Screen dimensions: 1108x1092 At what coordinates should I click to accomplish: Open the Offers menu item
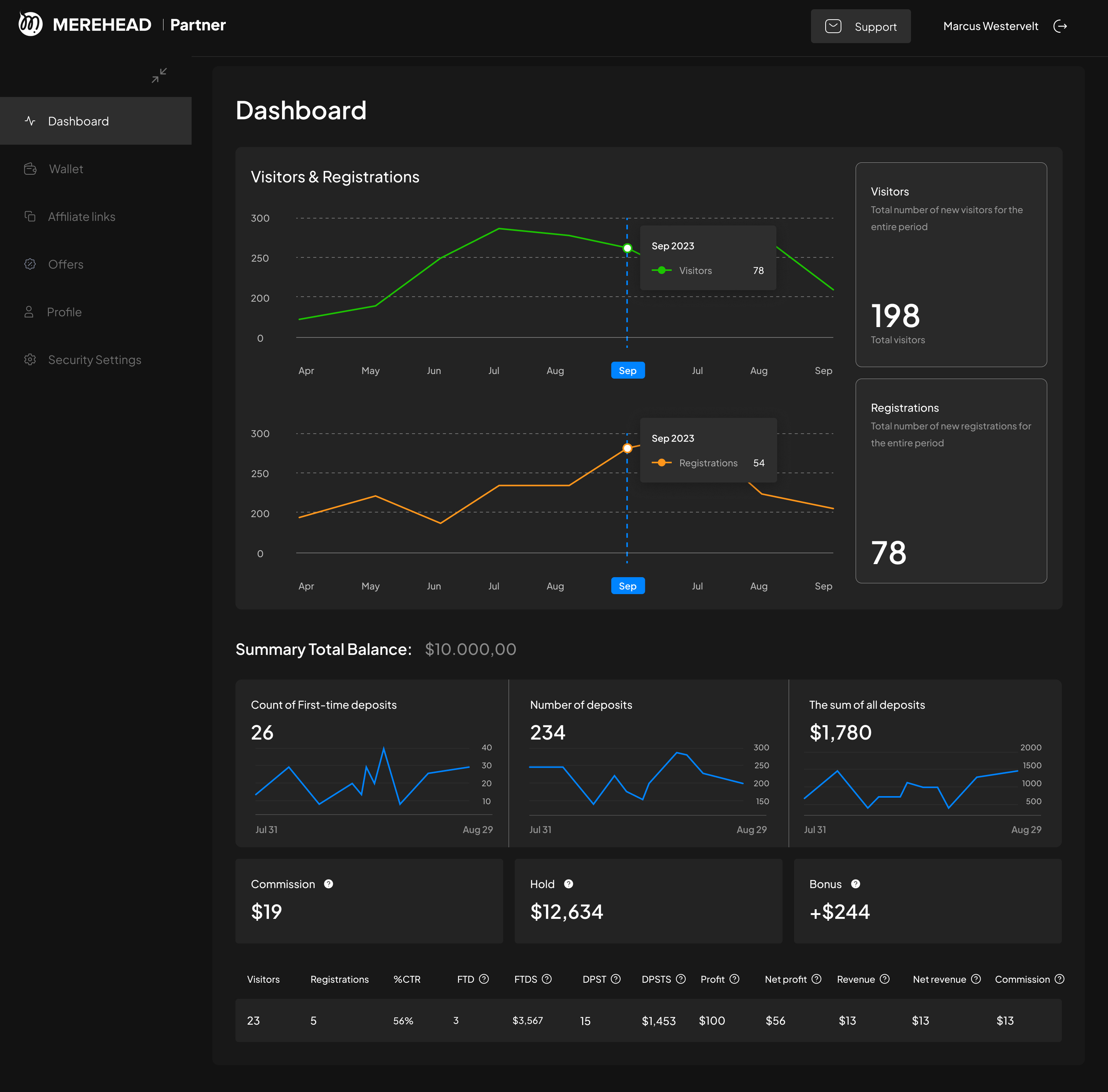pos(65,264)
